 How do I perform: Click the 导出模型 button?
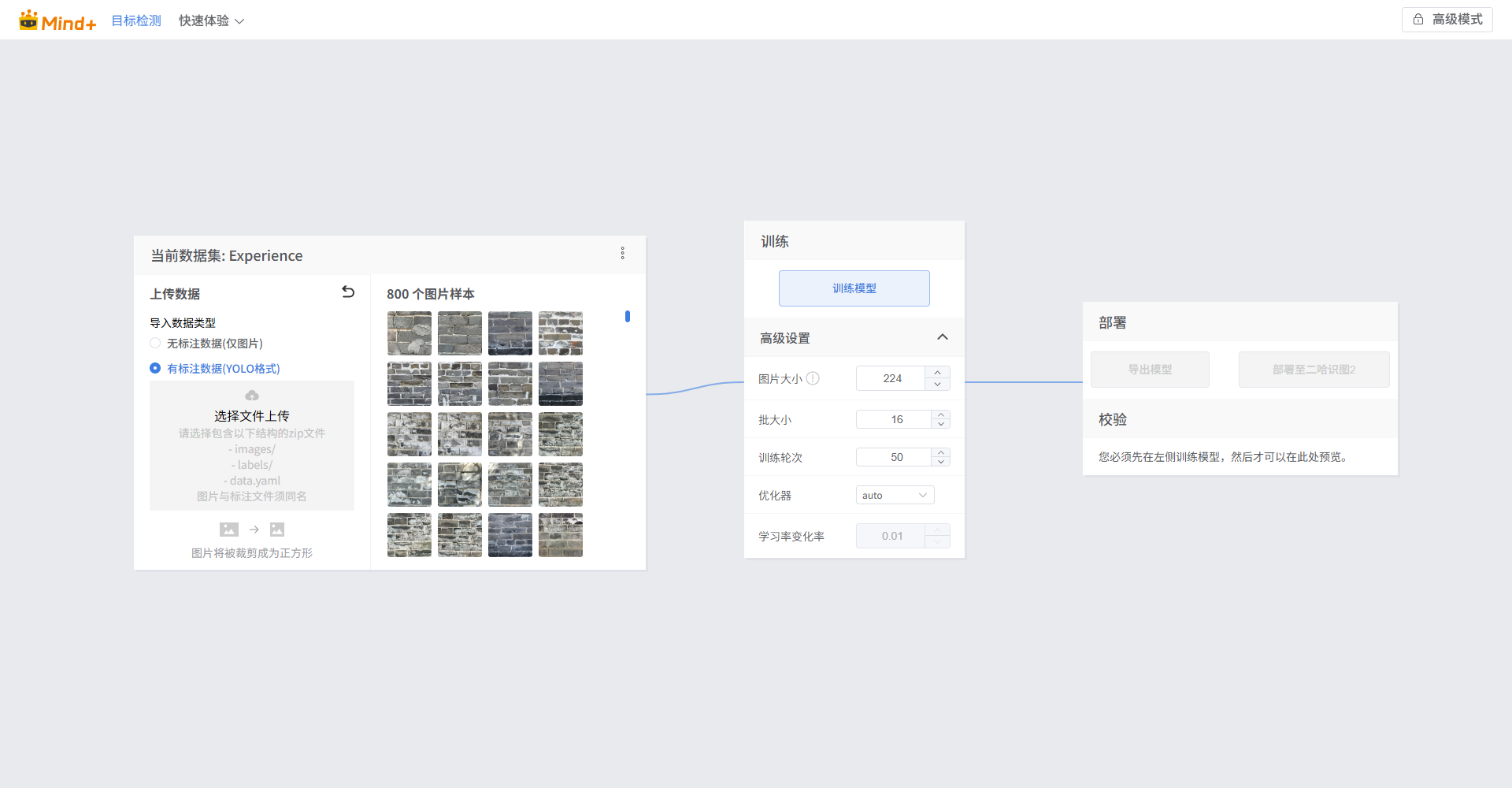click(x=1150, y=370)
